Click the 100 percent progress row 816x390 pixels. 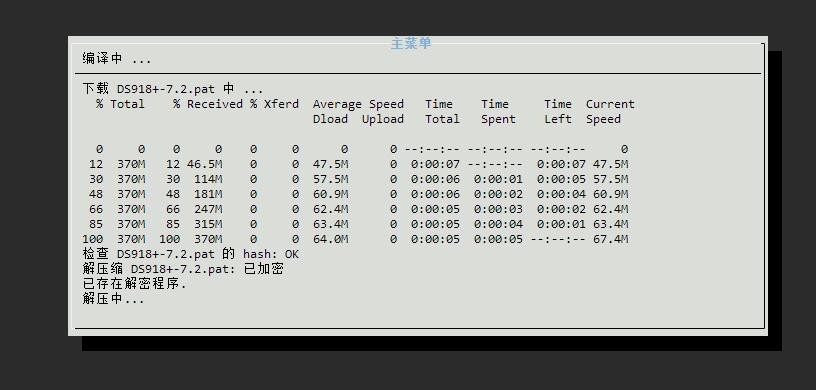click(355, 240)
